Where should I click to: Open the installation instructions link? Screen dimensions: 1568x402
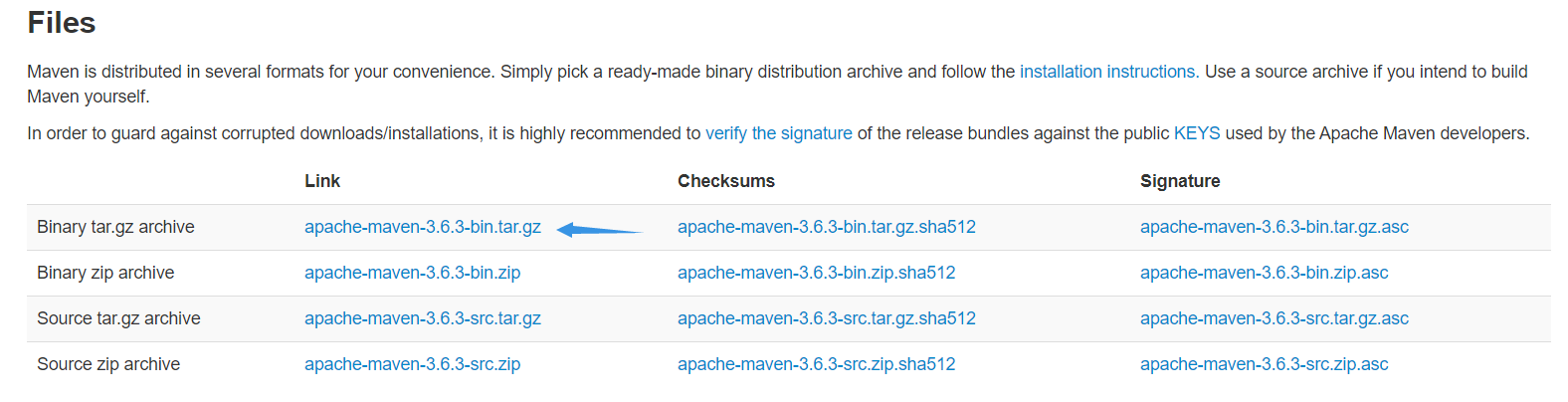[x=1107, y=72]
